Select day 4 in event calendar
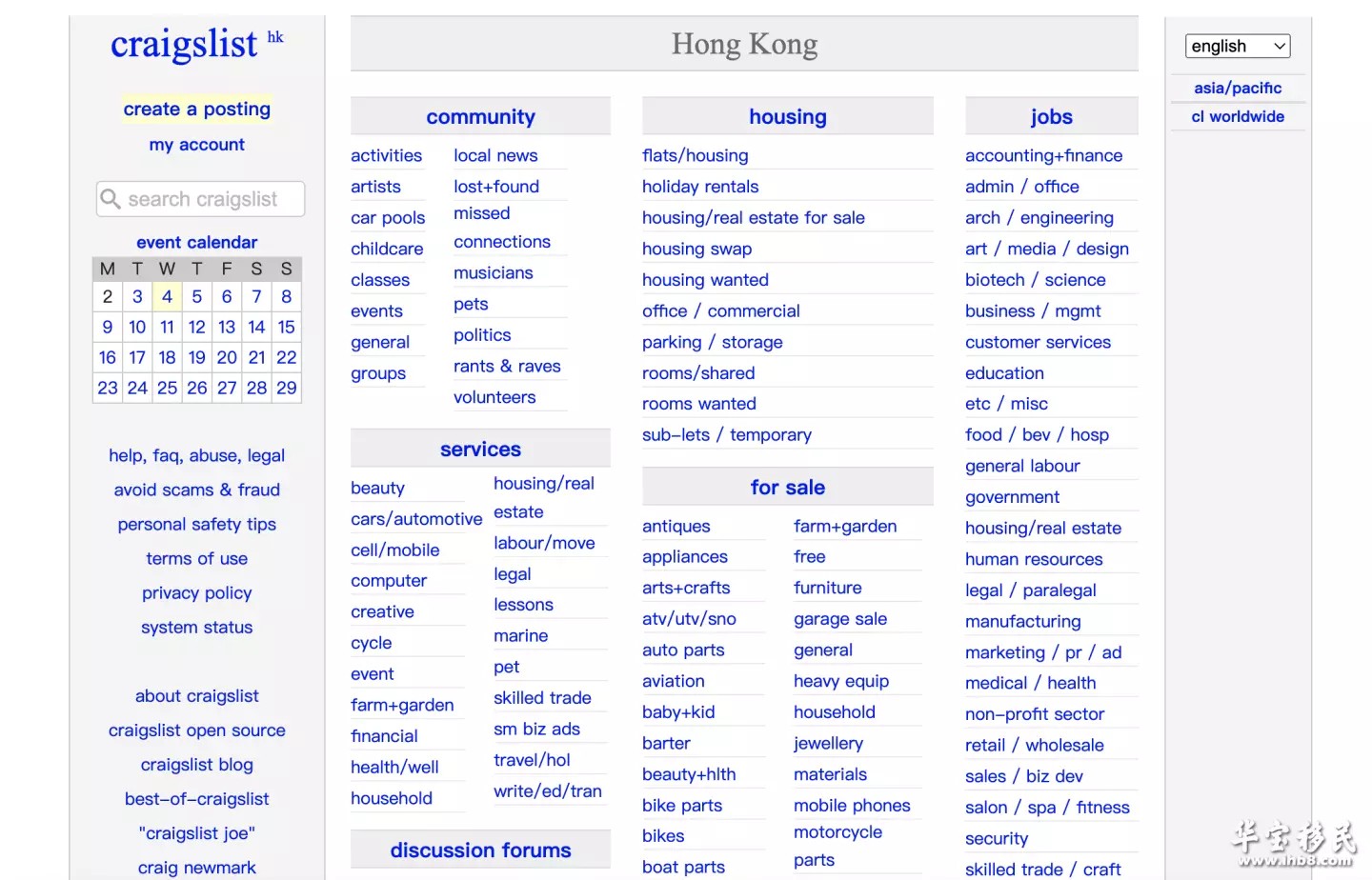The width and height of the screenshot is (1372, 880). (x=167, y=296)
